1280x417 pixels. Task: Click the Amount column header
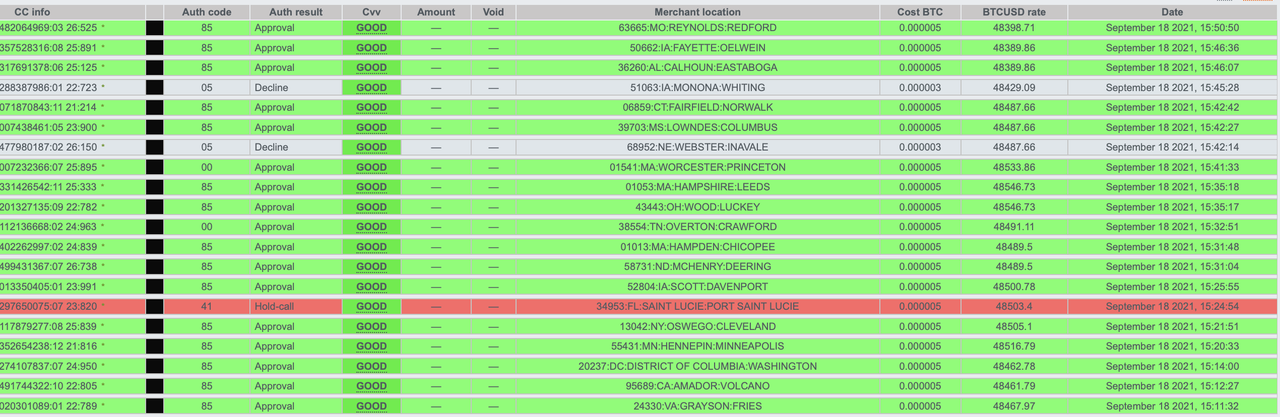[x=436, y=12]
